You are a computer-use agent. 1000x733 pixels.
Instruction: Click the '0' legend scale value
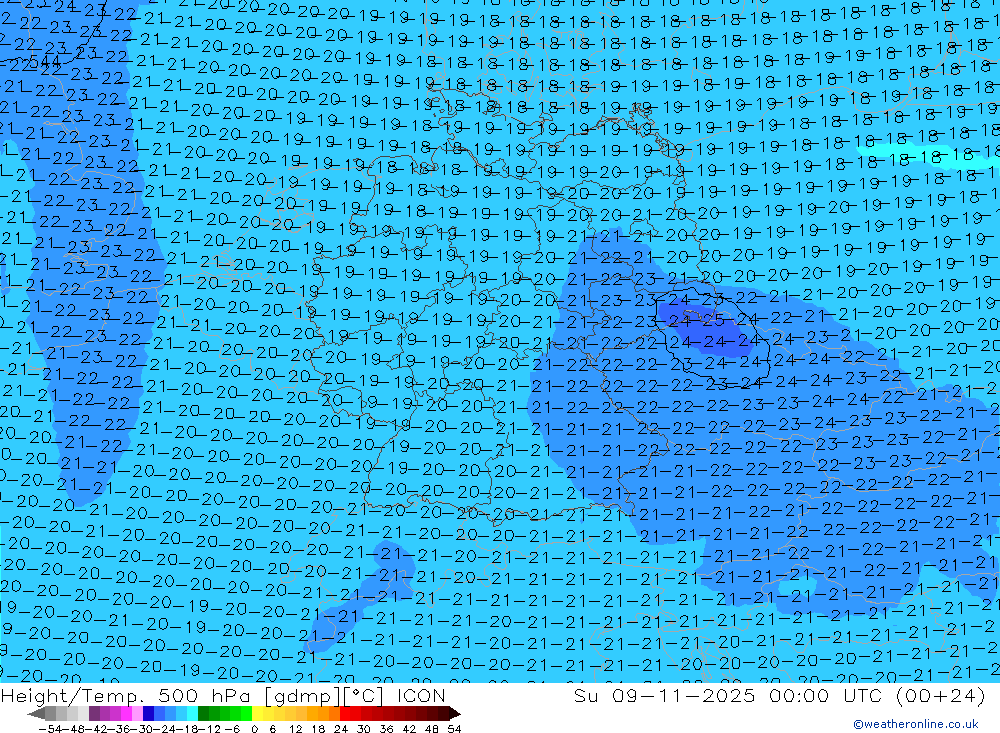(254, 729)
